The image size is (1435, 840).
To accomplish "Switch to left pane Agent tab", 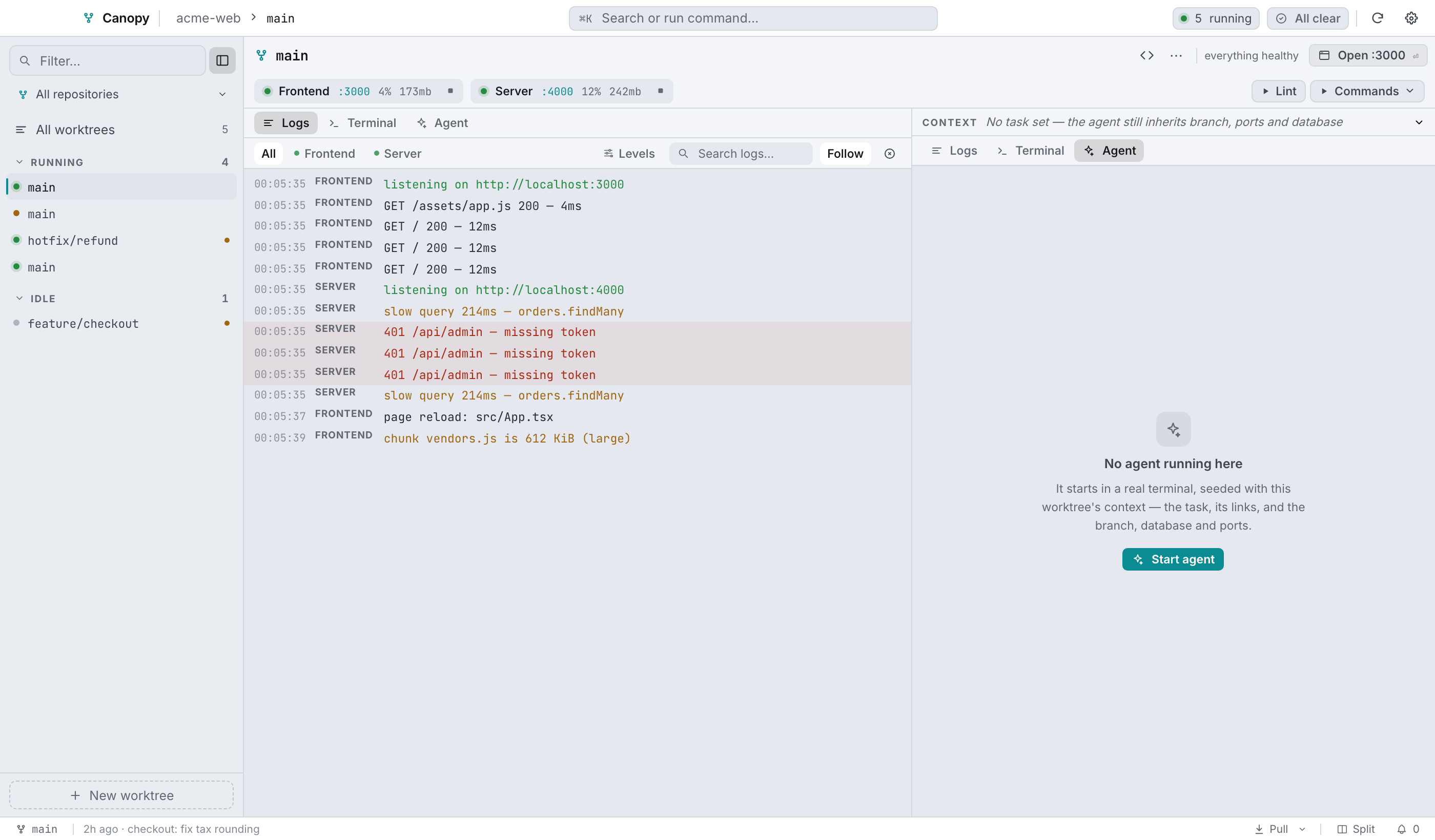I will (442, 123).
